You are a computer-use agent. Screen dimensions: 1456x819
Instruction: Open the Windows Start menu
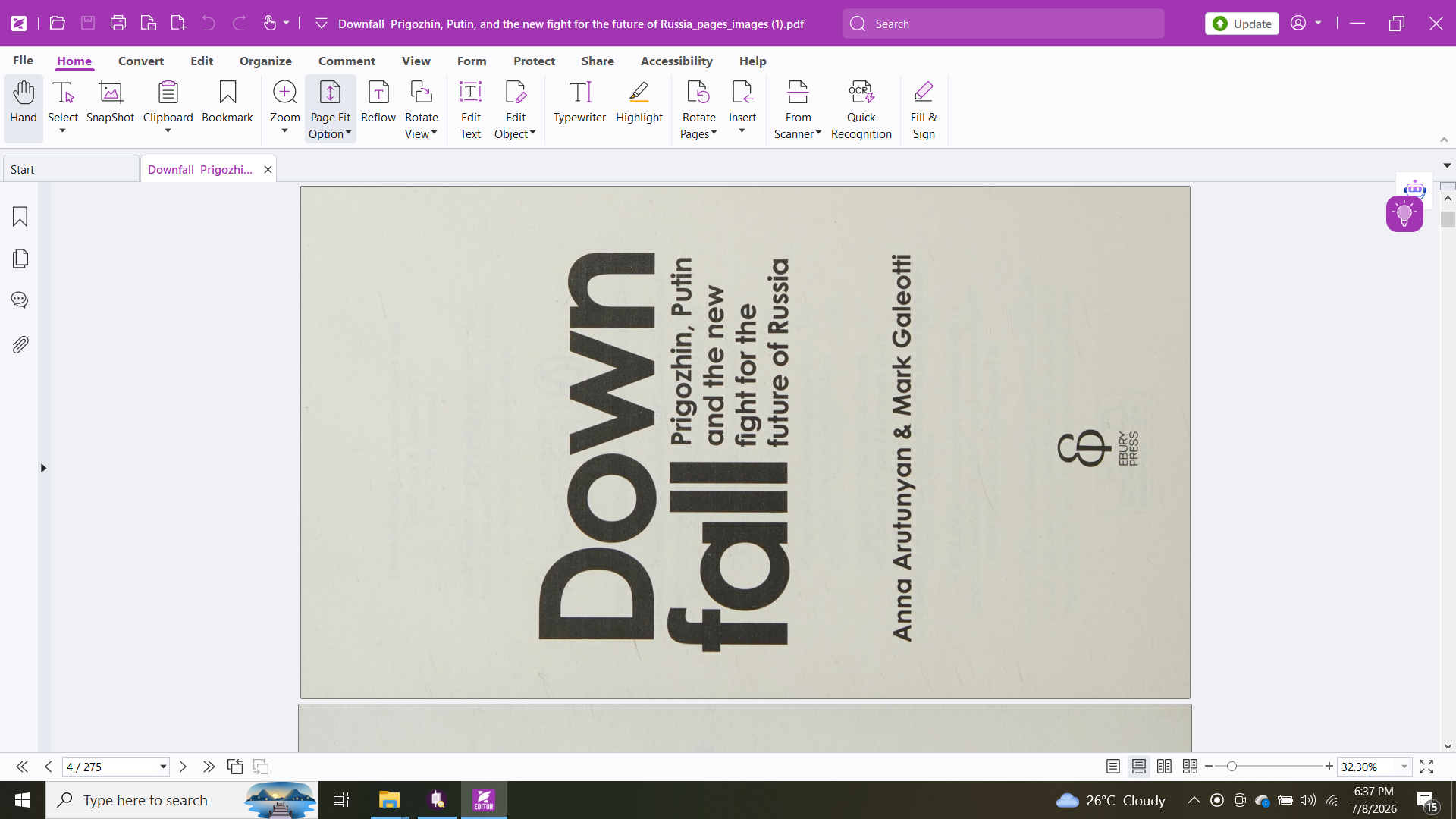point(23,800)
